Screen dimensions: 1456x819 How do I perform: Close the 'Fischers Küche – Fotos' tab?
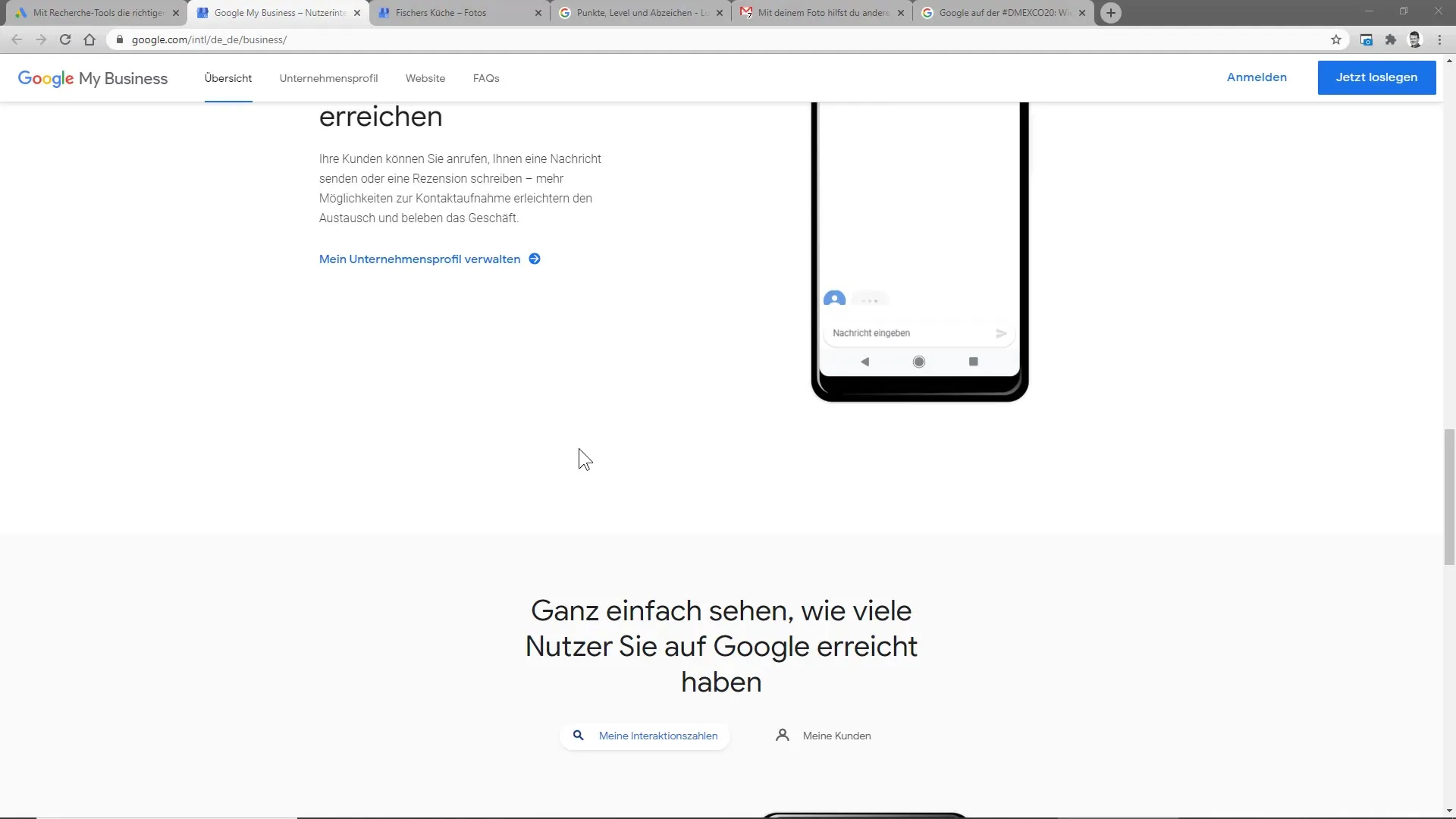click(x=538, y=13)
